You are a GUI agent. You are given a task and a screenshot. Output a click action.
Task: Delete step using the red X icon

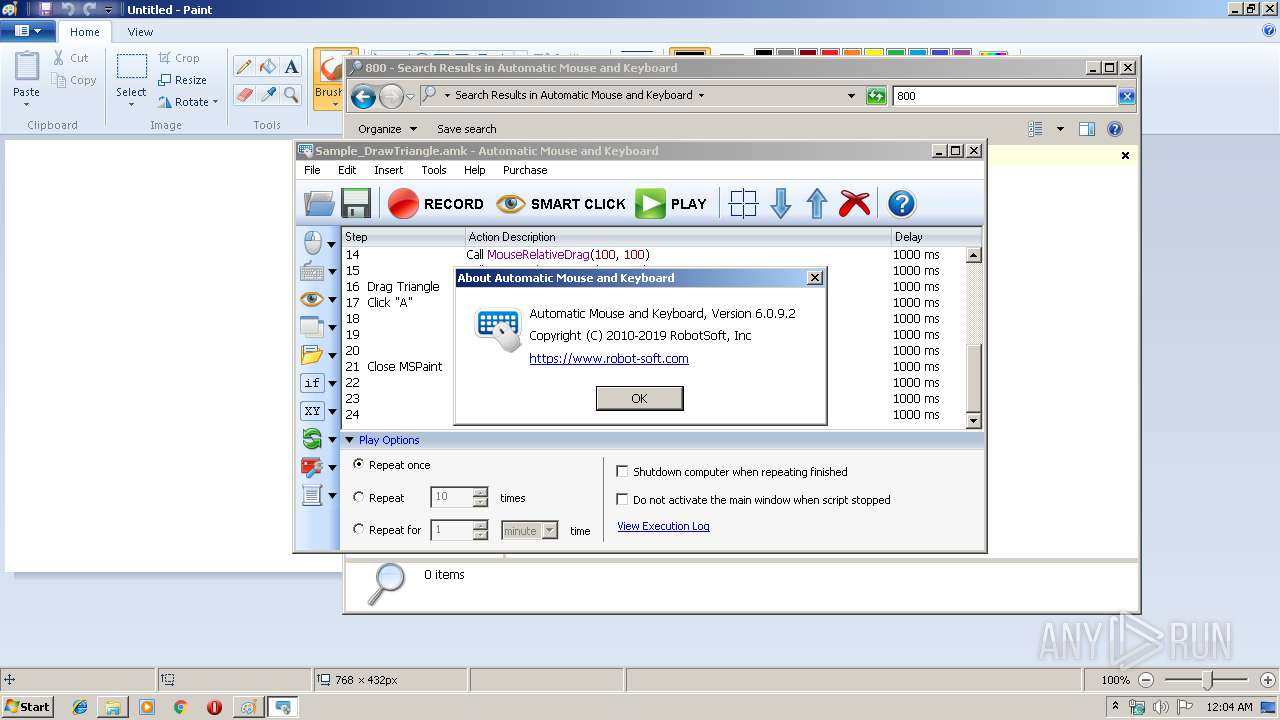(855, 203)
